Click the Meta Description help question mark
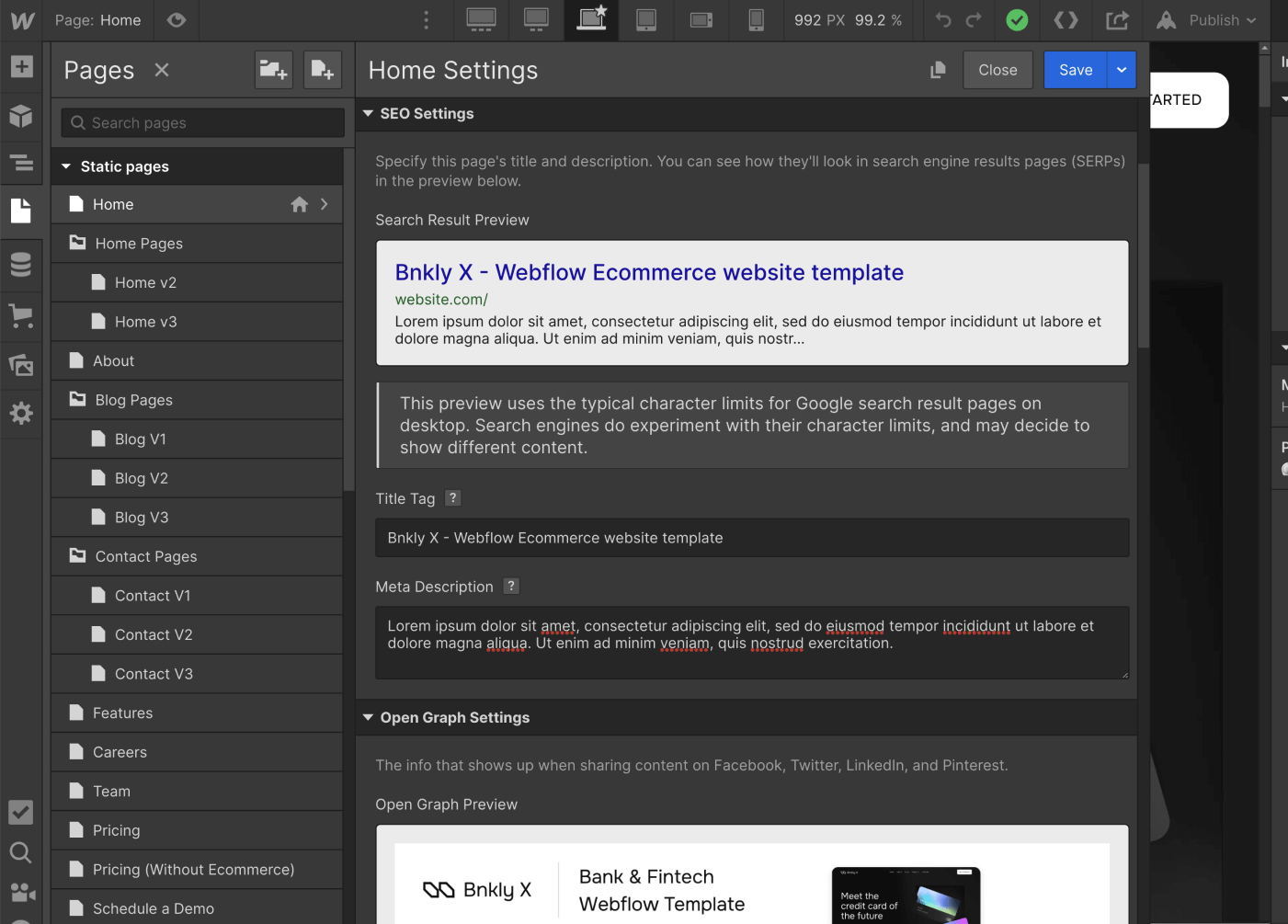This screenshot has height=924, width=1288. 511,586
